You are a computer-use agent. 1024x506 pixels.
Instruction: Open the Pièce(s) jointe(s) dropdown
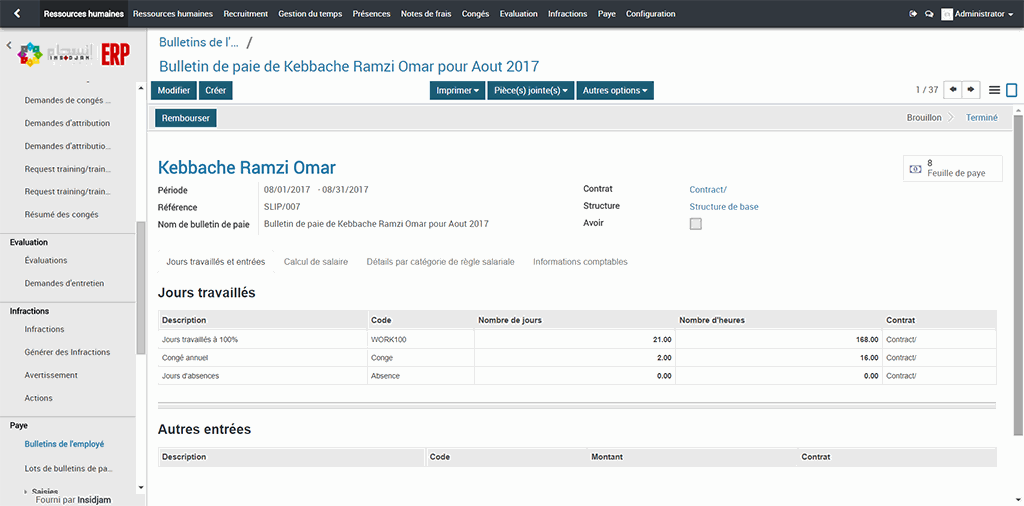click(x=531, y=90)
